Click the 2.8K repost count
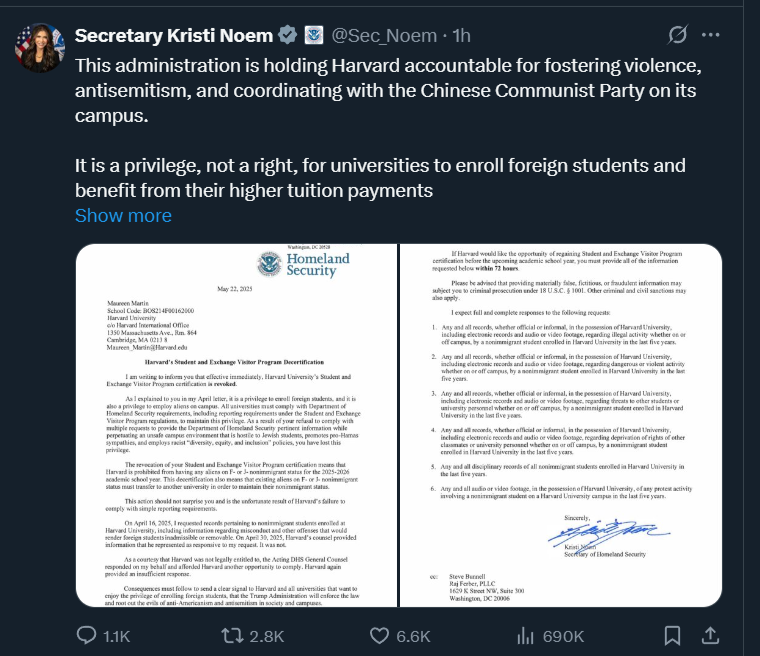The image size is (760, 656). pos(267,636)
